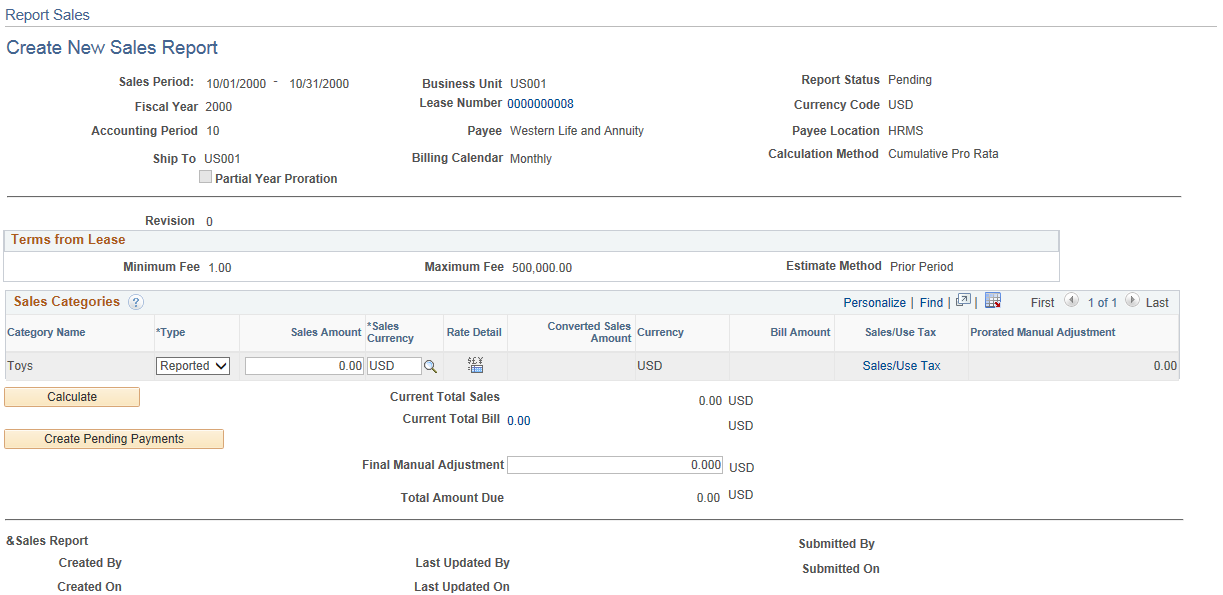
Task: Click the Personalize link
Action: 874,302
